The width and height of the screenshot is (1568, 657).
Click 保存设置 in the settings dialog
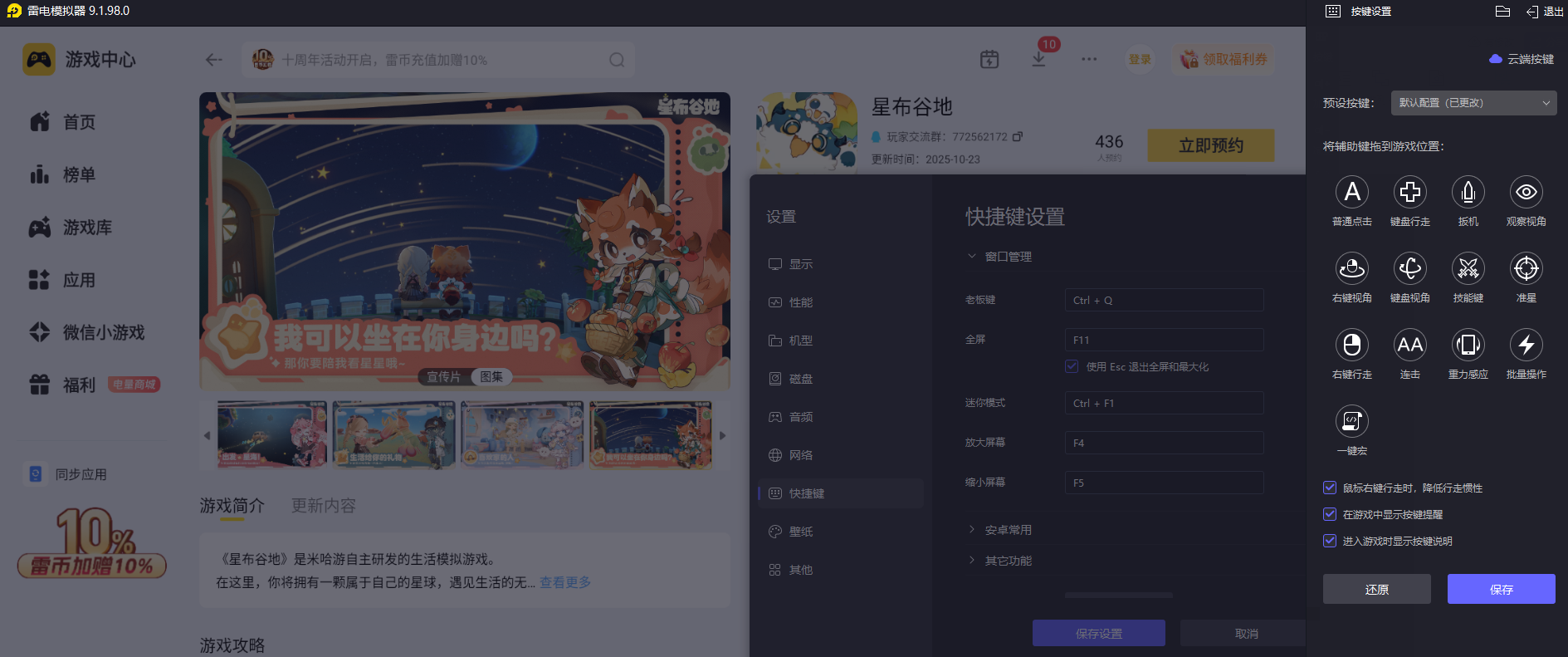[x=1099, y=633]
